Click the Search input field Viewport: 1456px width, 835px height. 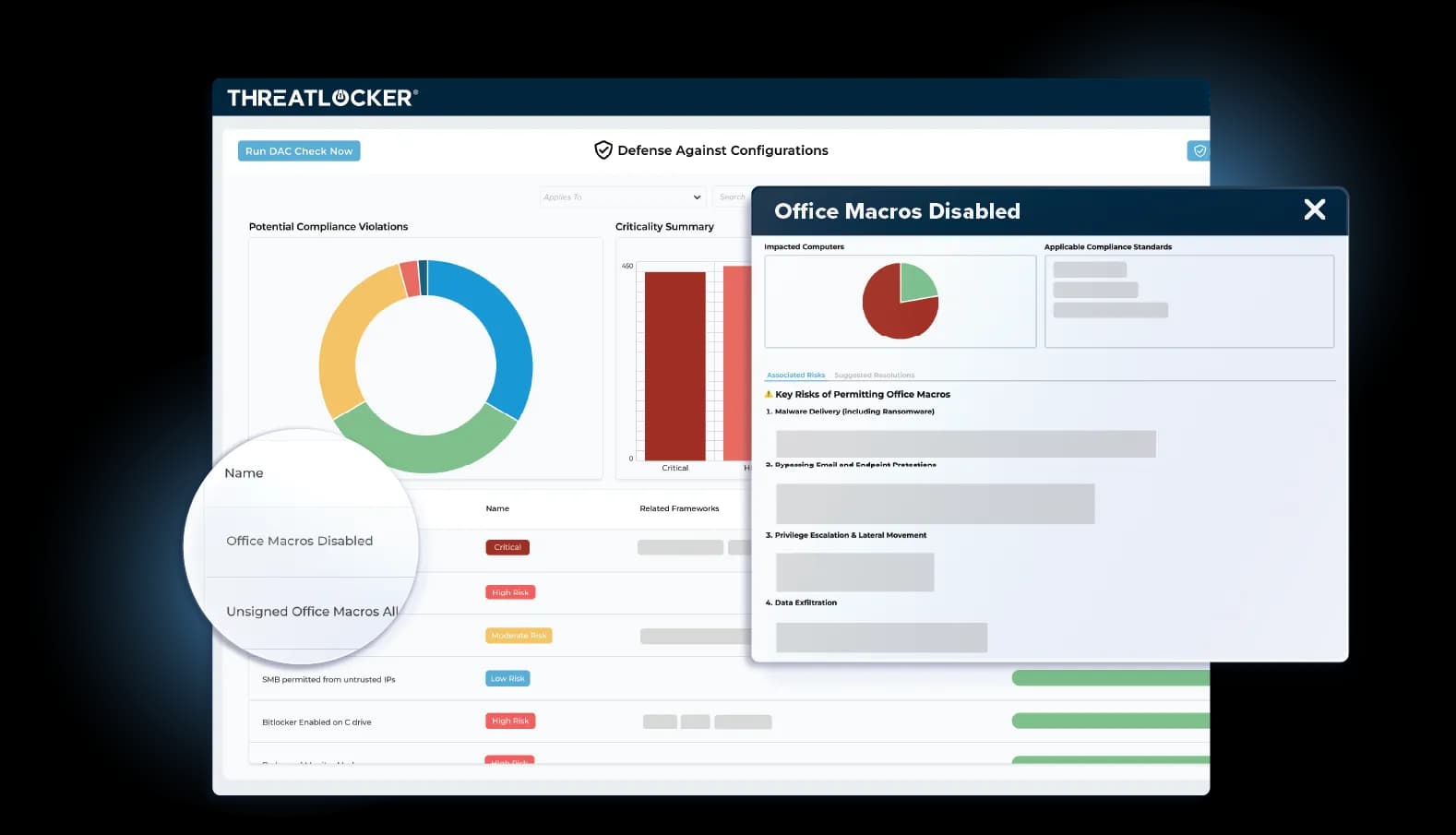pyautogui.click(x=733, y=197)
